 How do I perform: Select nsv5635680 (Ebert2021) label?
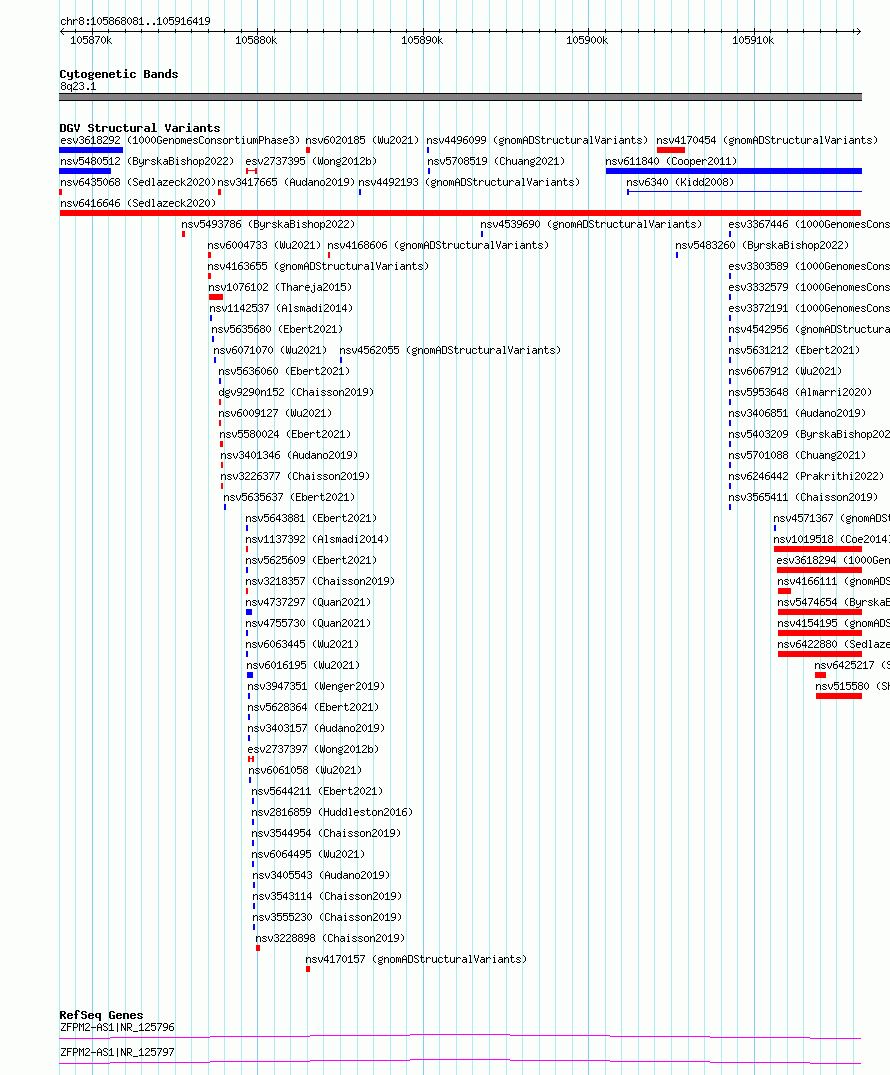pyautogui.click(x=277, y=329)
